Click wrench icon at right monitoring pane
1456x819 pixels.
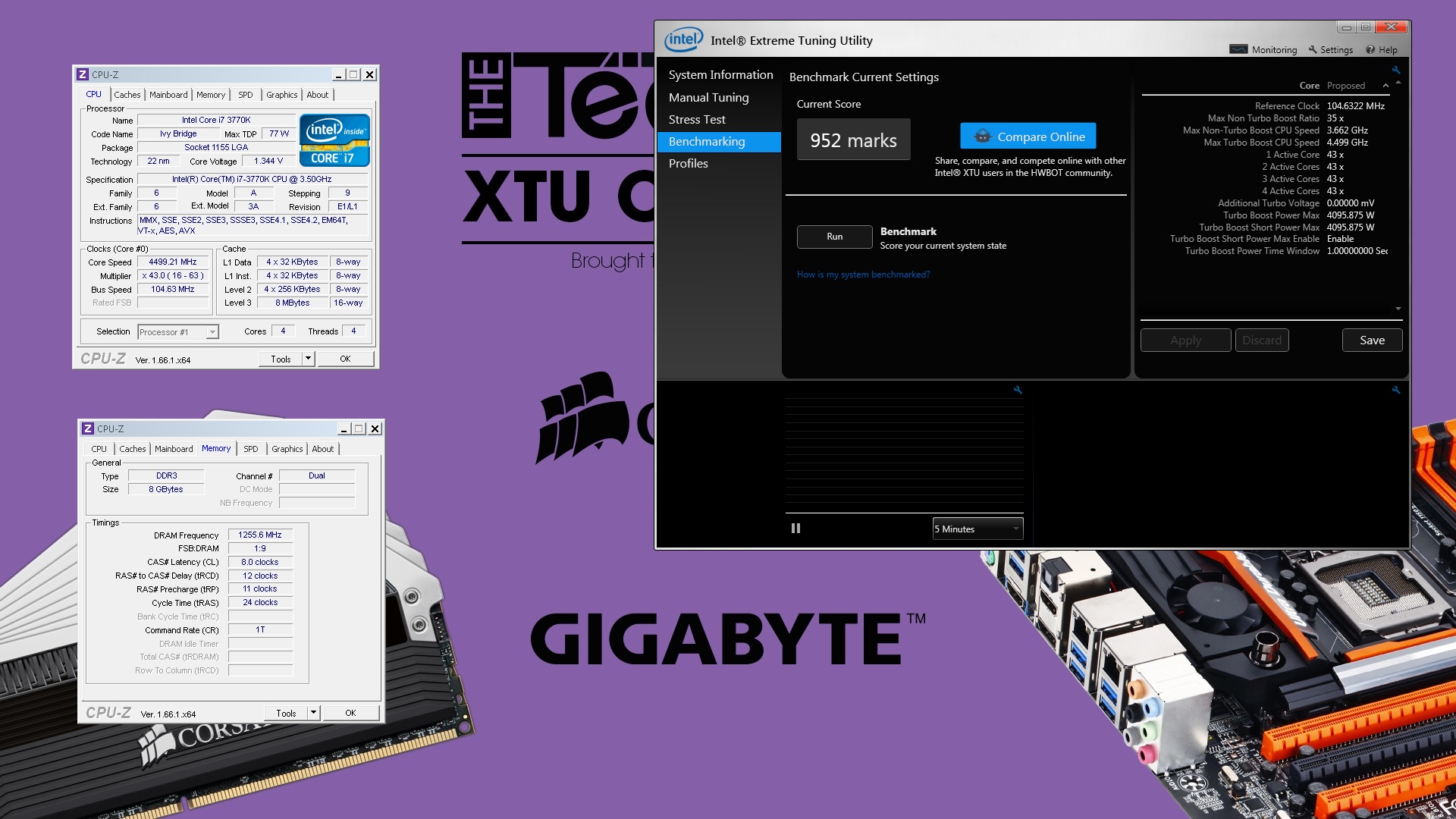tap(1395, 390)
